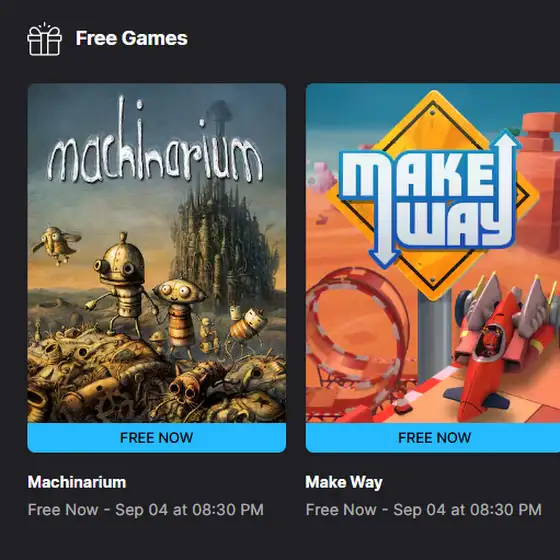Select the Machinarium title text link
The height and width of the screenshot is (560, 560).
(x=77, y=482)
